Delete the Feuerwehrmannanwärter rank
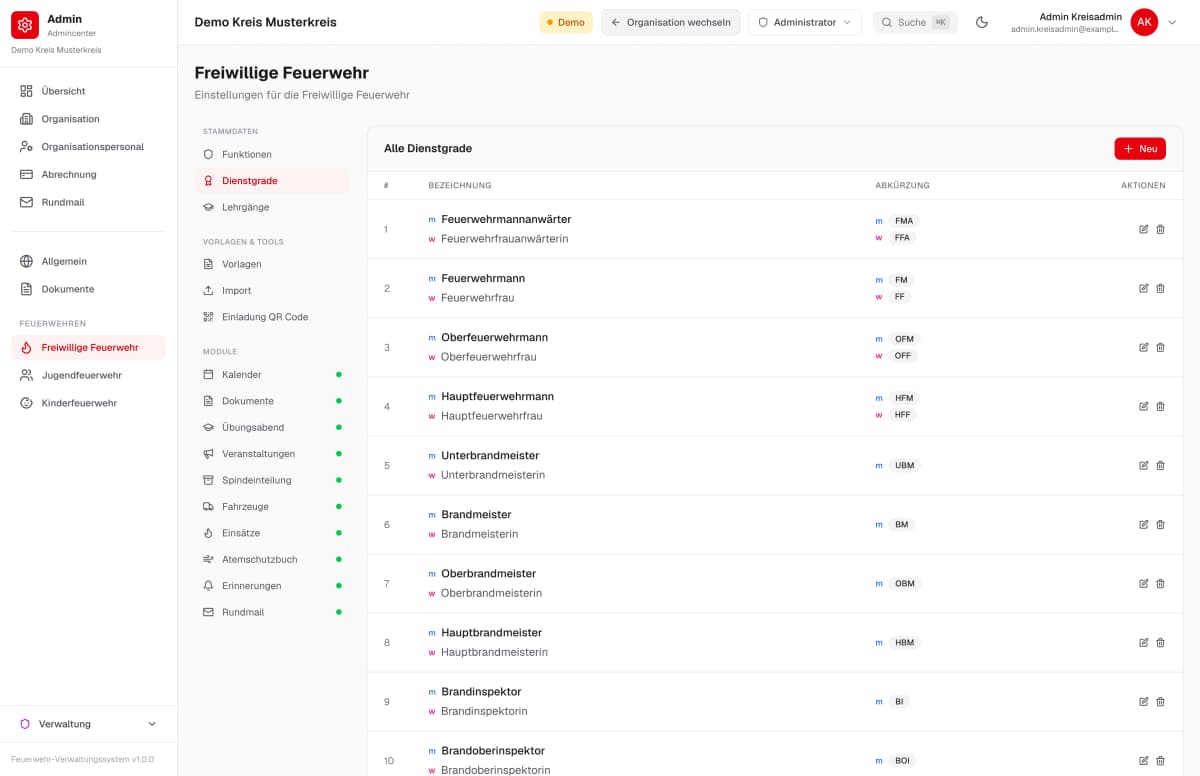This screenshot has height=776, width=1200. pos(1160,229)
